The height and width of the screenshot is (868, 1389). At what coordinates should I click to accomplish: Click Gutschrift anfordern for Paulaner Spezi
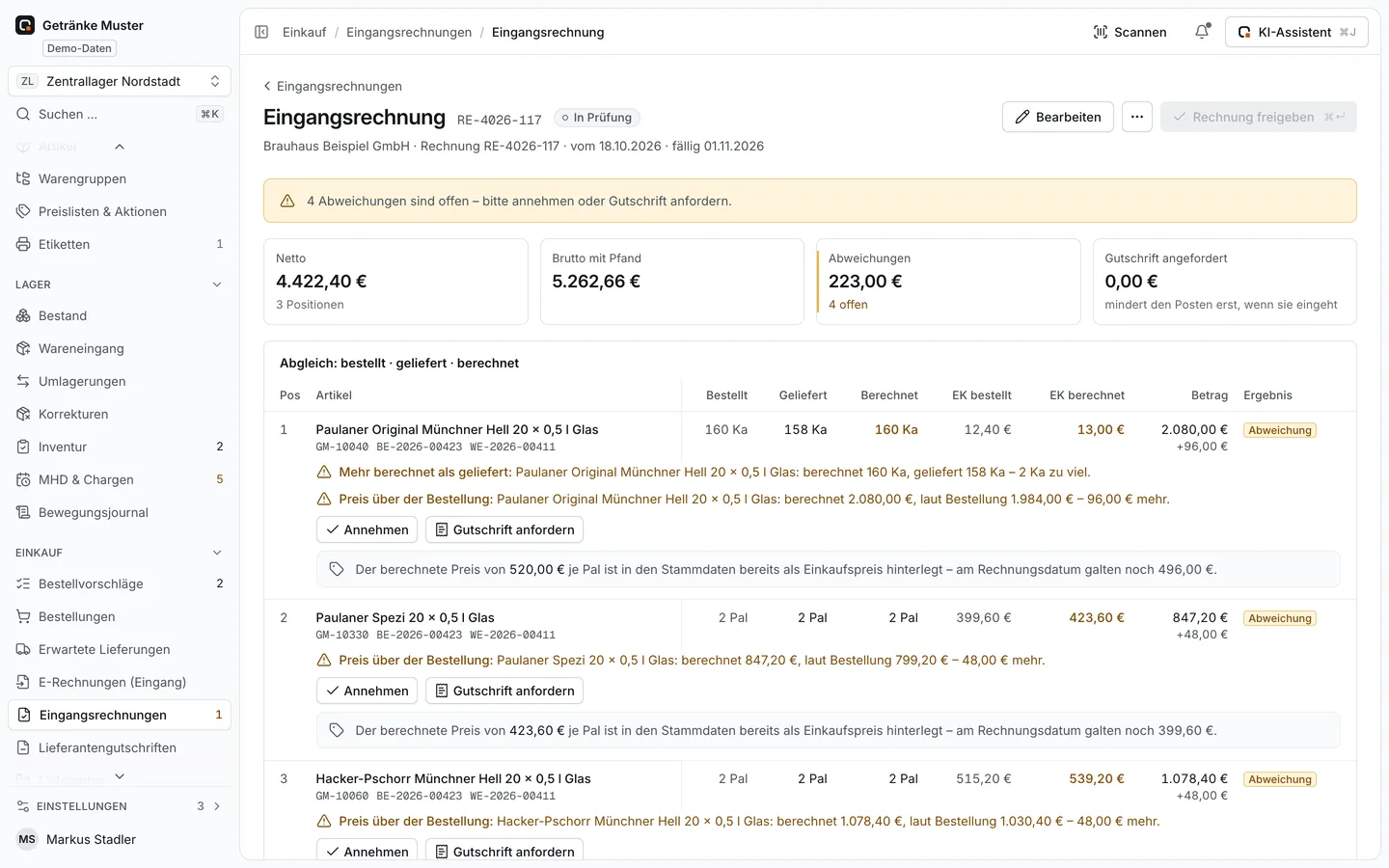pos(504,691)
